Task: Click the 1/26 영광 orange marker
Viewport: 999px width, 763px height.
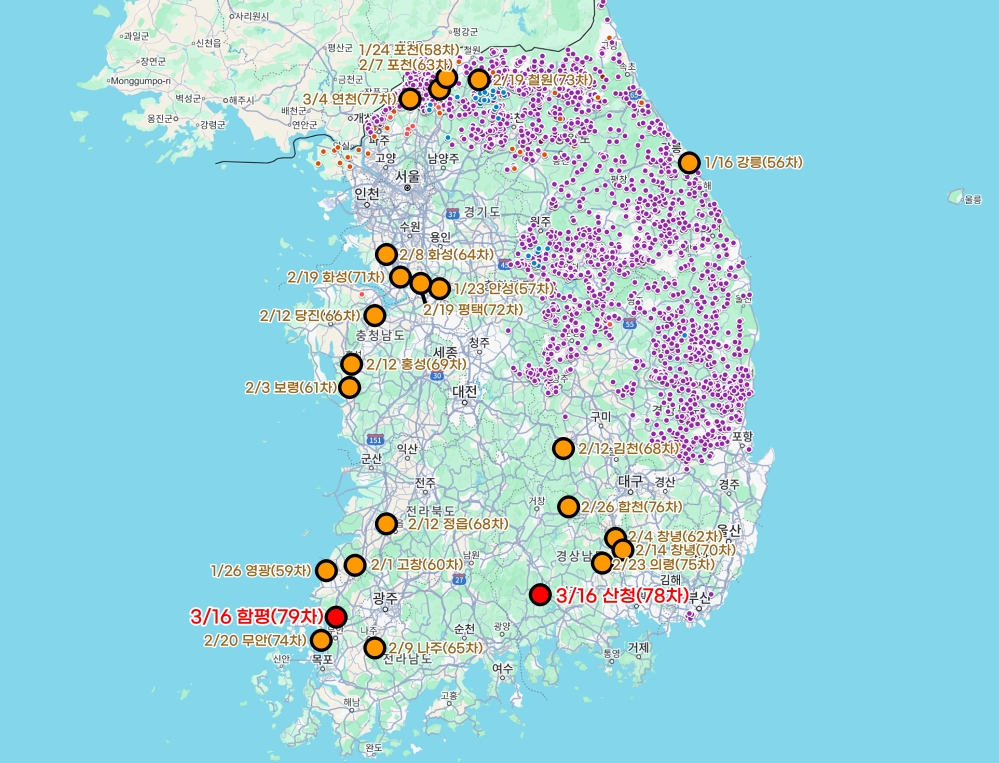Action: click(x=326, y=571)
